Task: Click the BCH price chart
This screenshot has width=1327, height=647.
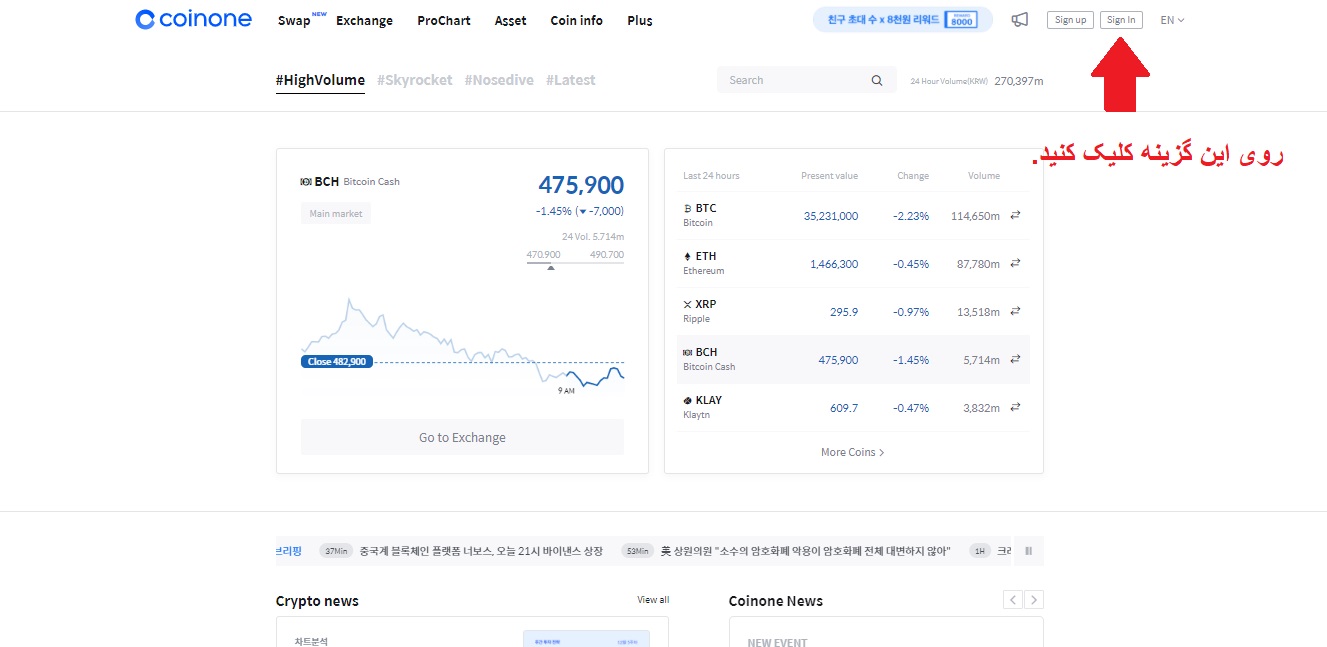Action: pyautogui.click(x=462, y=345)
